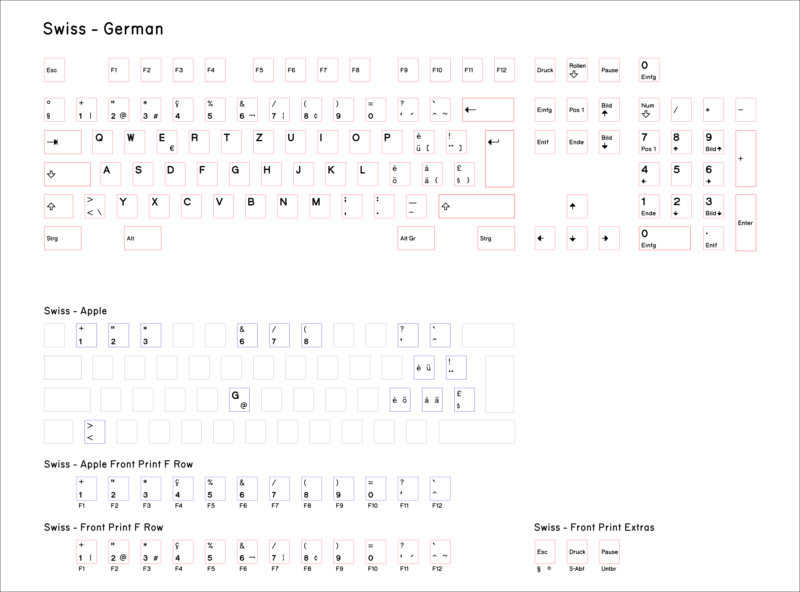
Task: Click the Z key
Action: 263,142
